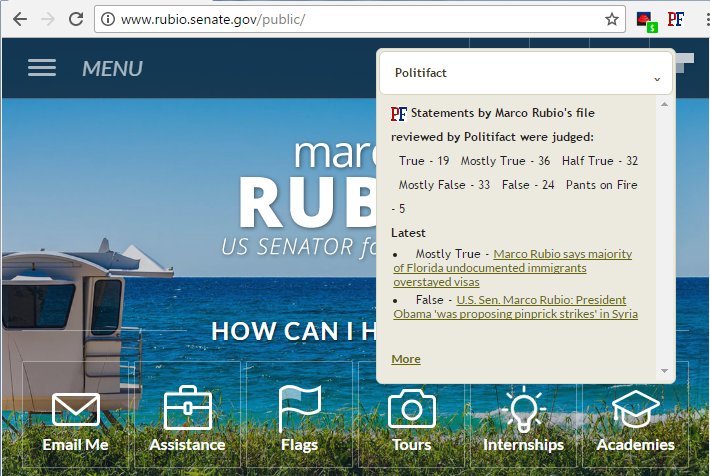Click the Flags label
Image resolution: width=710 pixels, height=476 pixels.
point(299,445)
